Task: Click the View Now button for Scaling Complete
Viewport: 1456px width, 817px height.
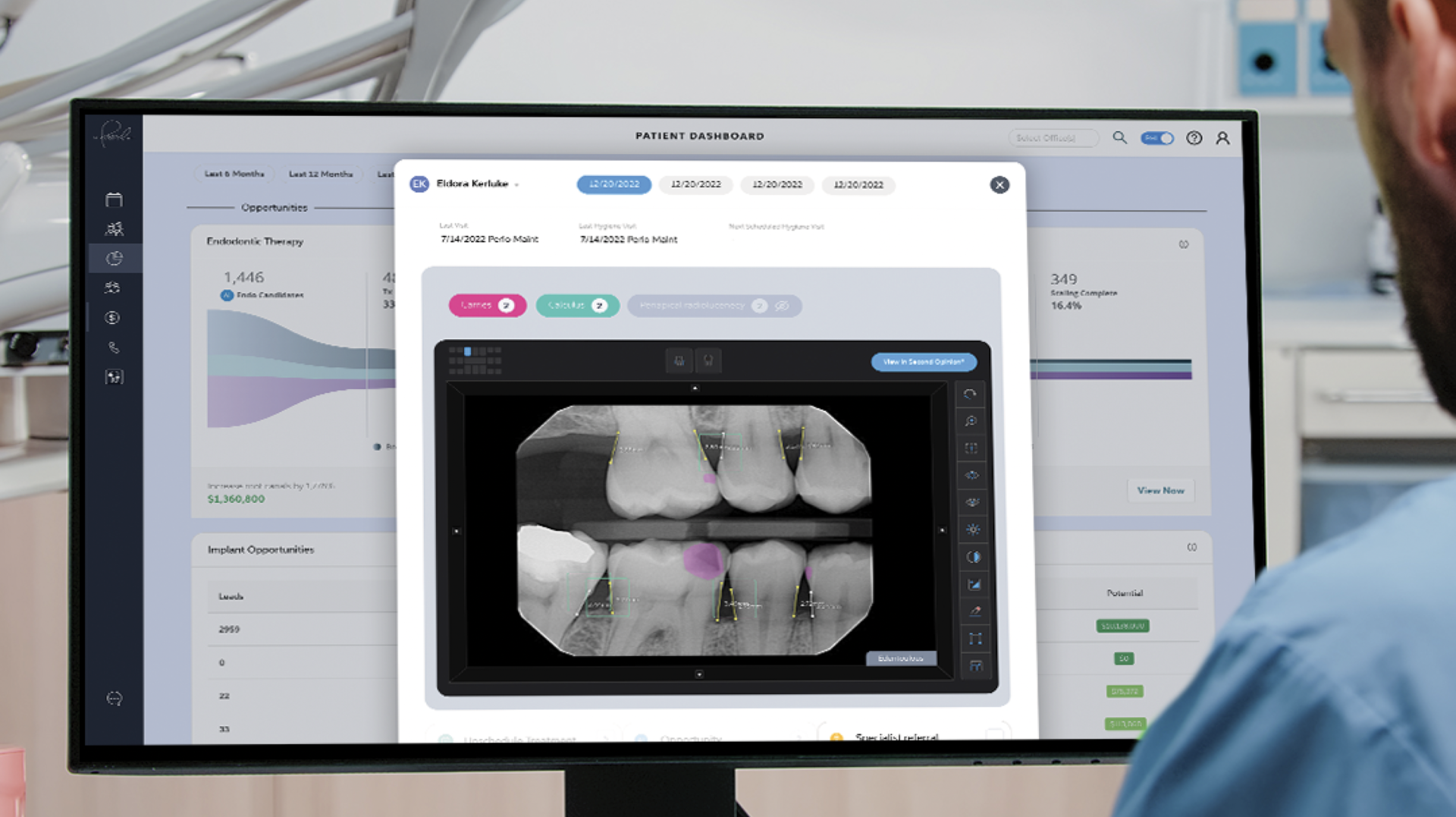Action: coord(1160,490)
